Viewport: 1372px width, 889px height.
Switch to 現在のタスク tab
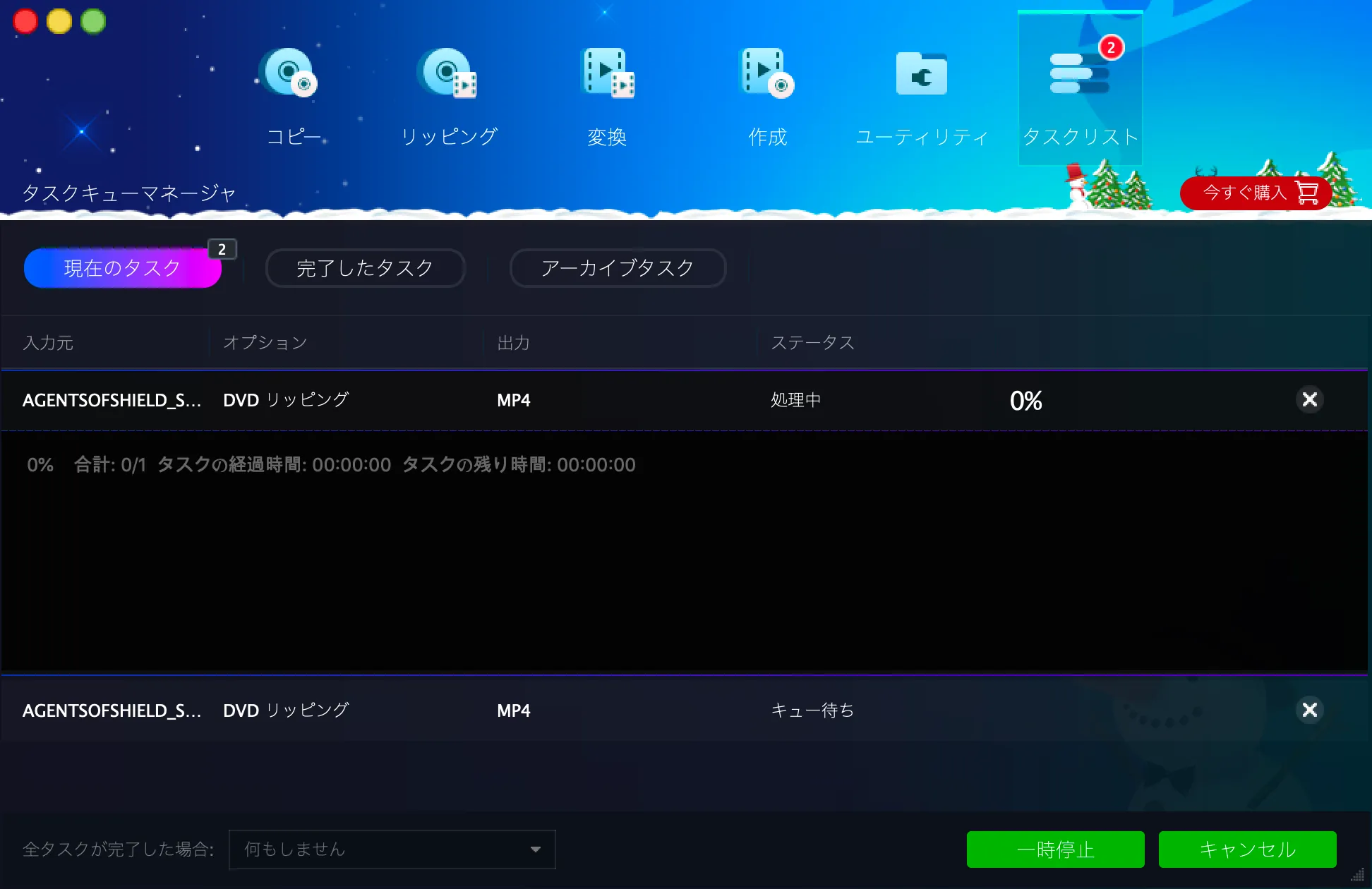pyautogui.click(x=123, y=268)
